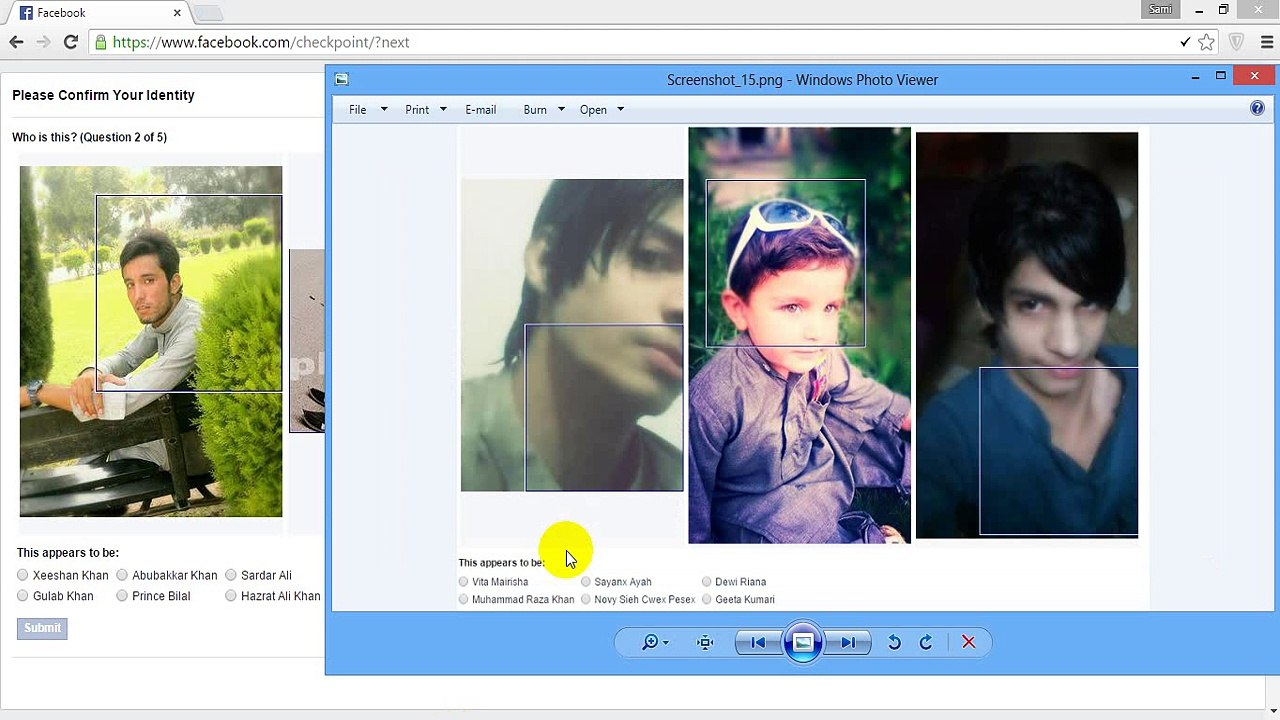Click the child with sunglasses photo
1280x720 pixels.
pyautogui.click(x=799, y=335)
